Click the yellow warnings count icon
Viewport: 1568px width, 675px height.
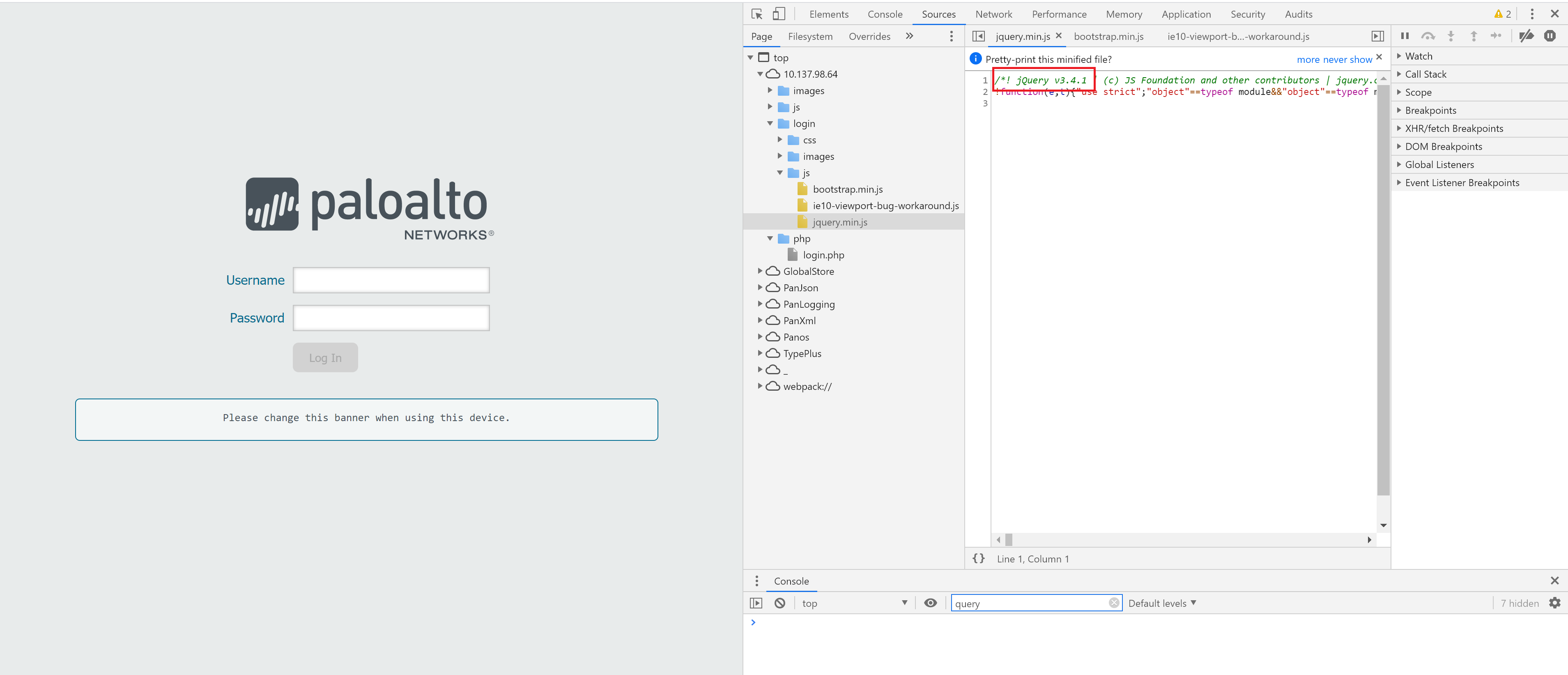[1502, 14]
